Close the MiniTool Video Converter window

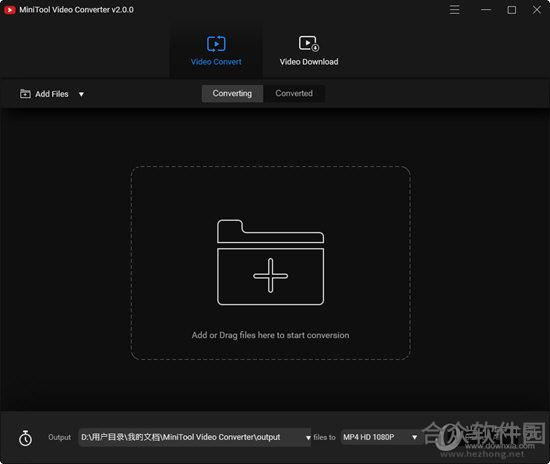(x=536, y=10)
